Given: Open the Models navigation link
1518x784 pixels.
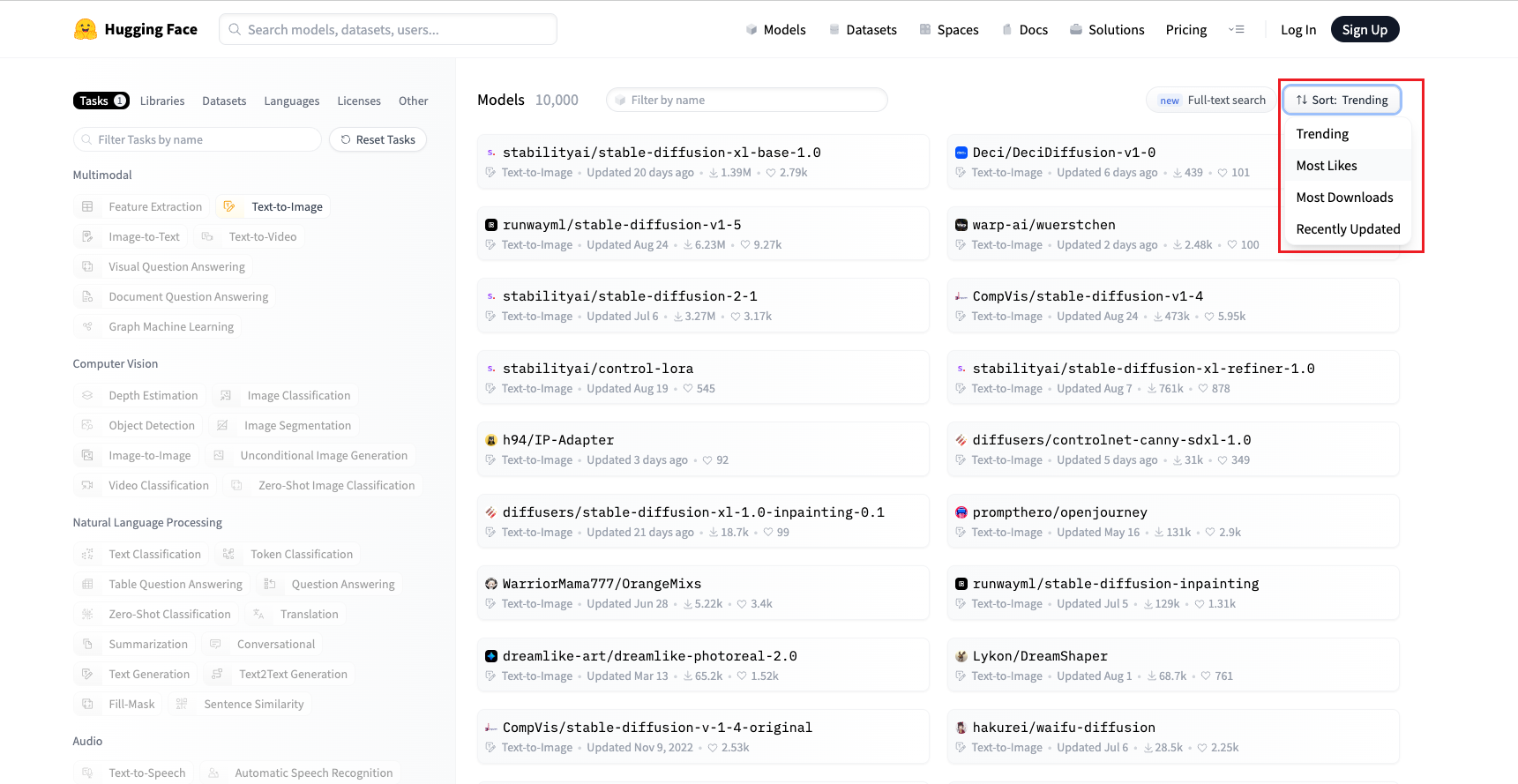Looking at the screenshot, I should [775, 29].
